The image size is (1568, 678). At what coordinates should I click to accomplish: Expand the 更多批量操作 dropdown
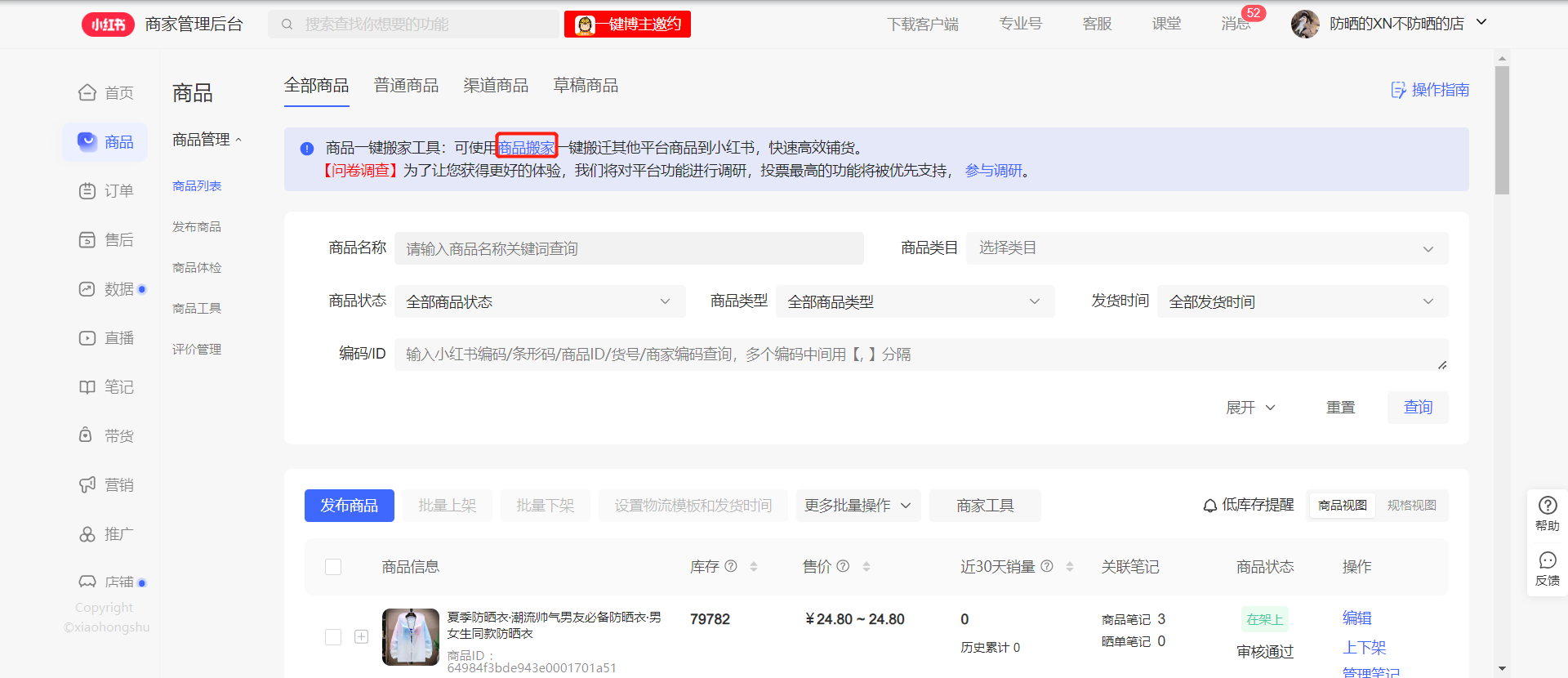coord(857,506)
